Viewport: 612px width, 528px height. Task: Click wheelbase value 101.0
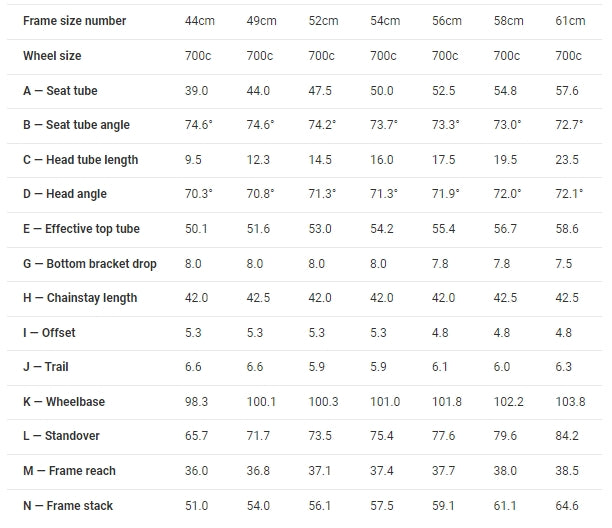click(385, 402)
